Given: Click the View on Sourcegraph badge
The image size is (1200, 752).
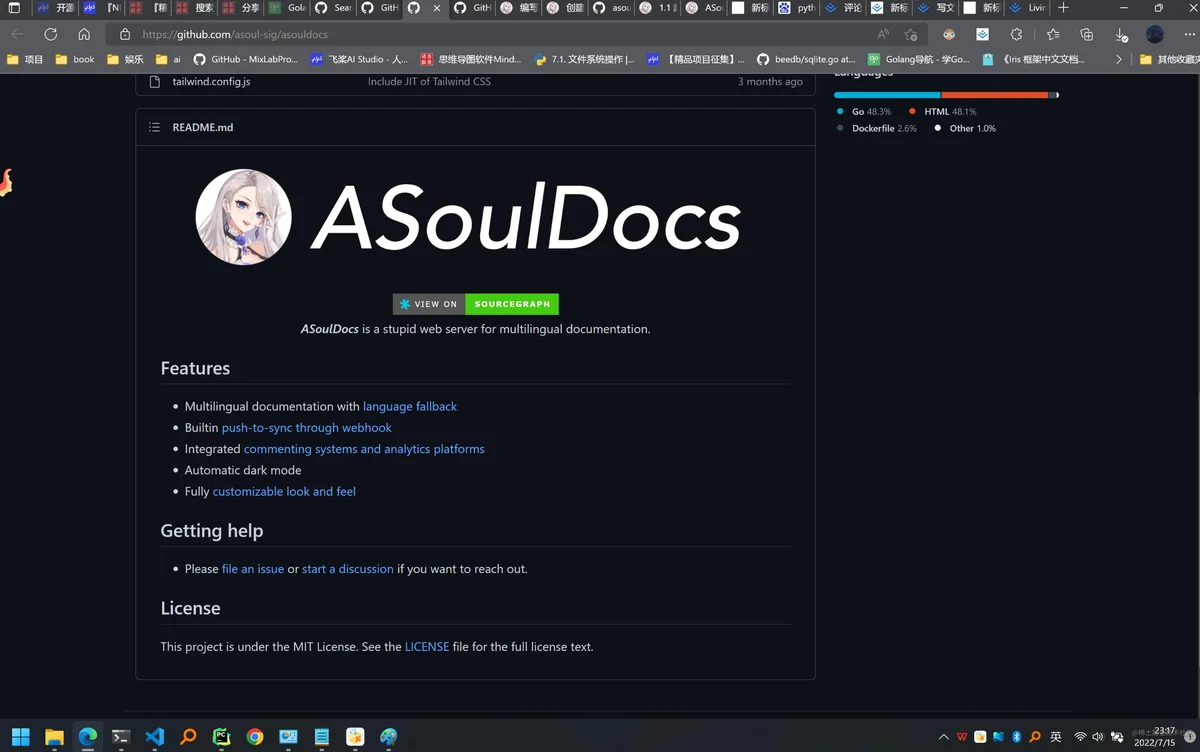Looking at the screenshot, I should coord(476,304).
